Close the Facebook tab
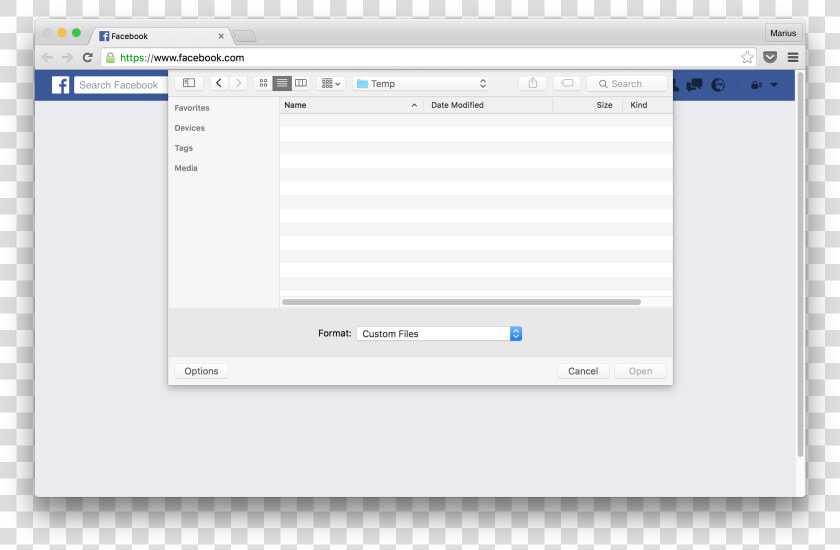The image size is (840, 550). coord(221,36)
